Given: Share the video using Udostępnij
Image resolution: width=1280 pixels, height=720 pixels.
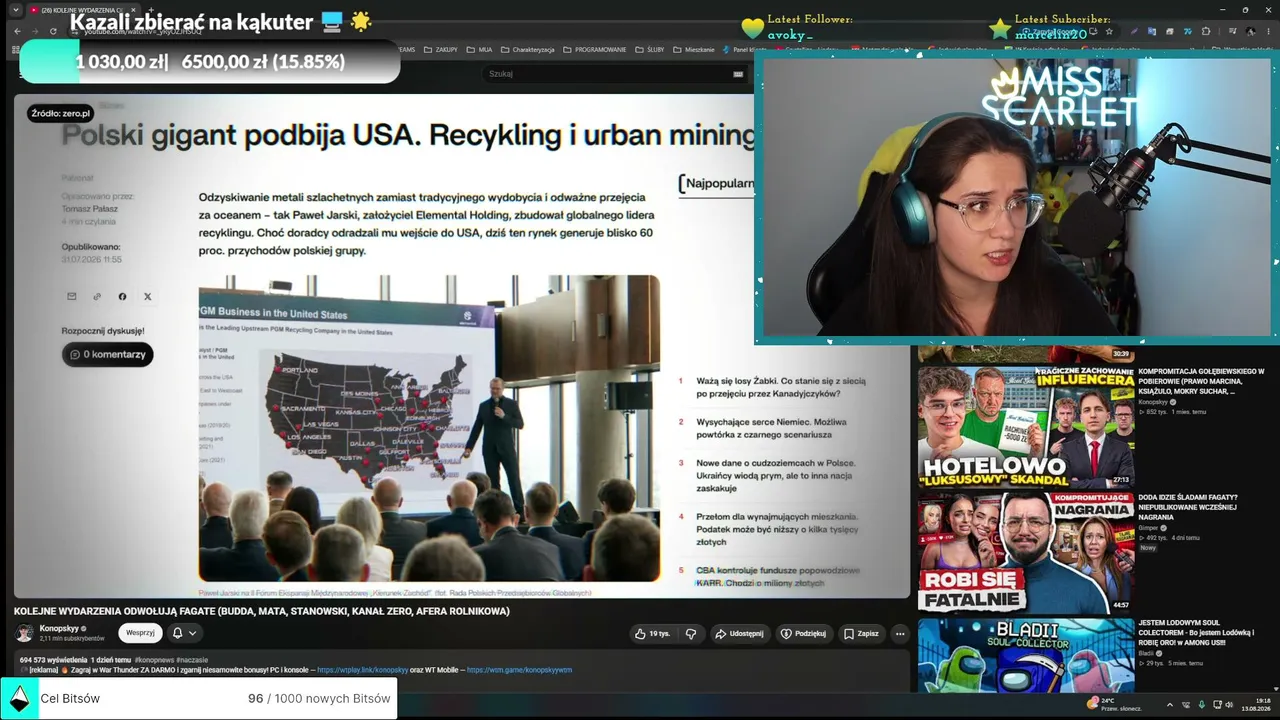Looking at the screenshot, I should 739,633.
